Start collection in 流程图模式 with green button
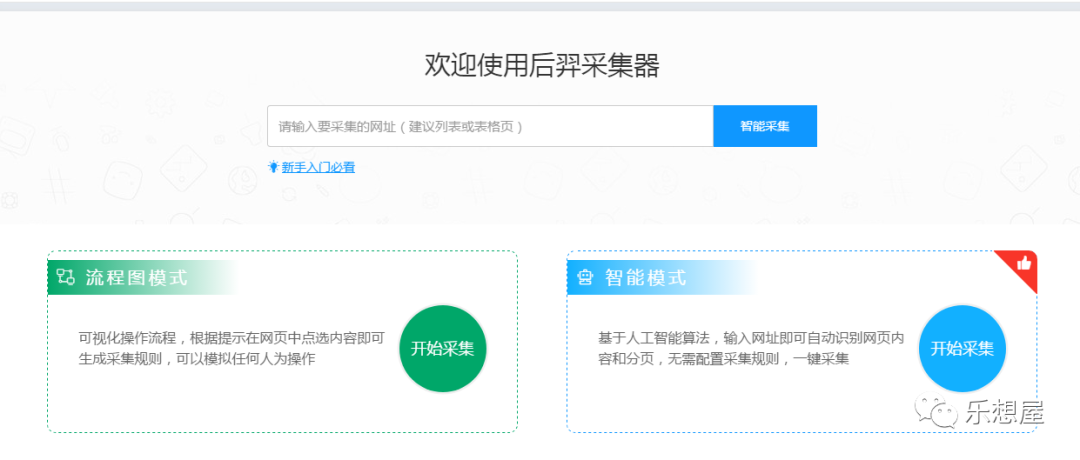The image size is (1080, 460). 443,348
